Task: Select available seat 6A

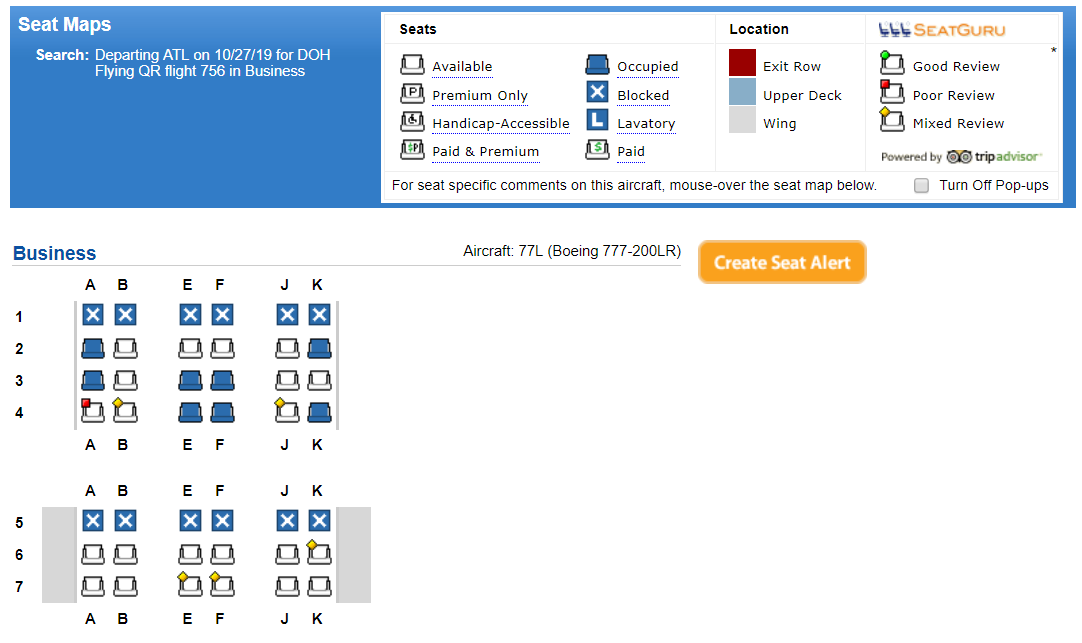Action: tap(93, 554)
